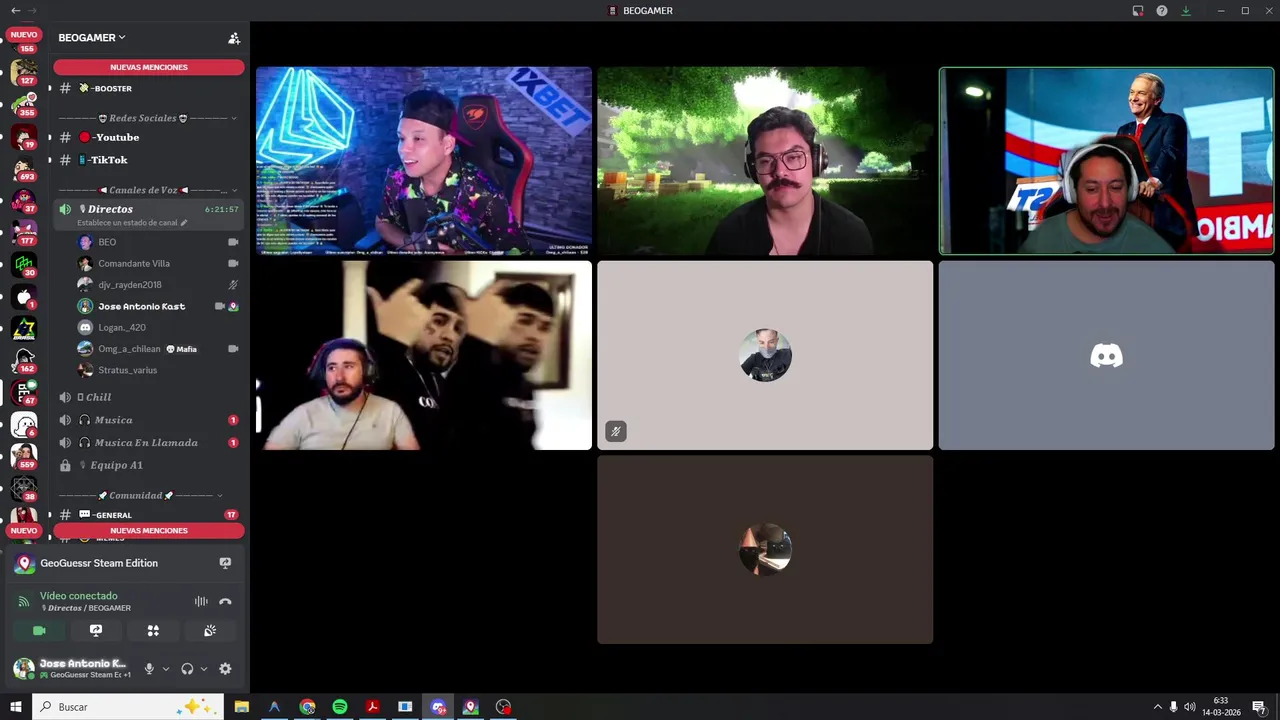Collapse the Comunidad category
The image size is (1280, 720).
pos(141,495)
